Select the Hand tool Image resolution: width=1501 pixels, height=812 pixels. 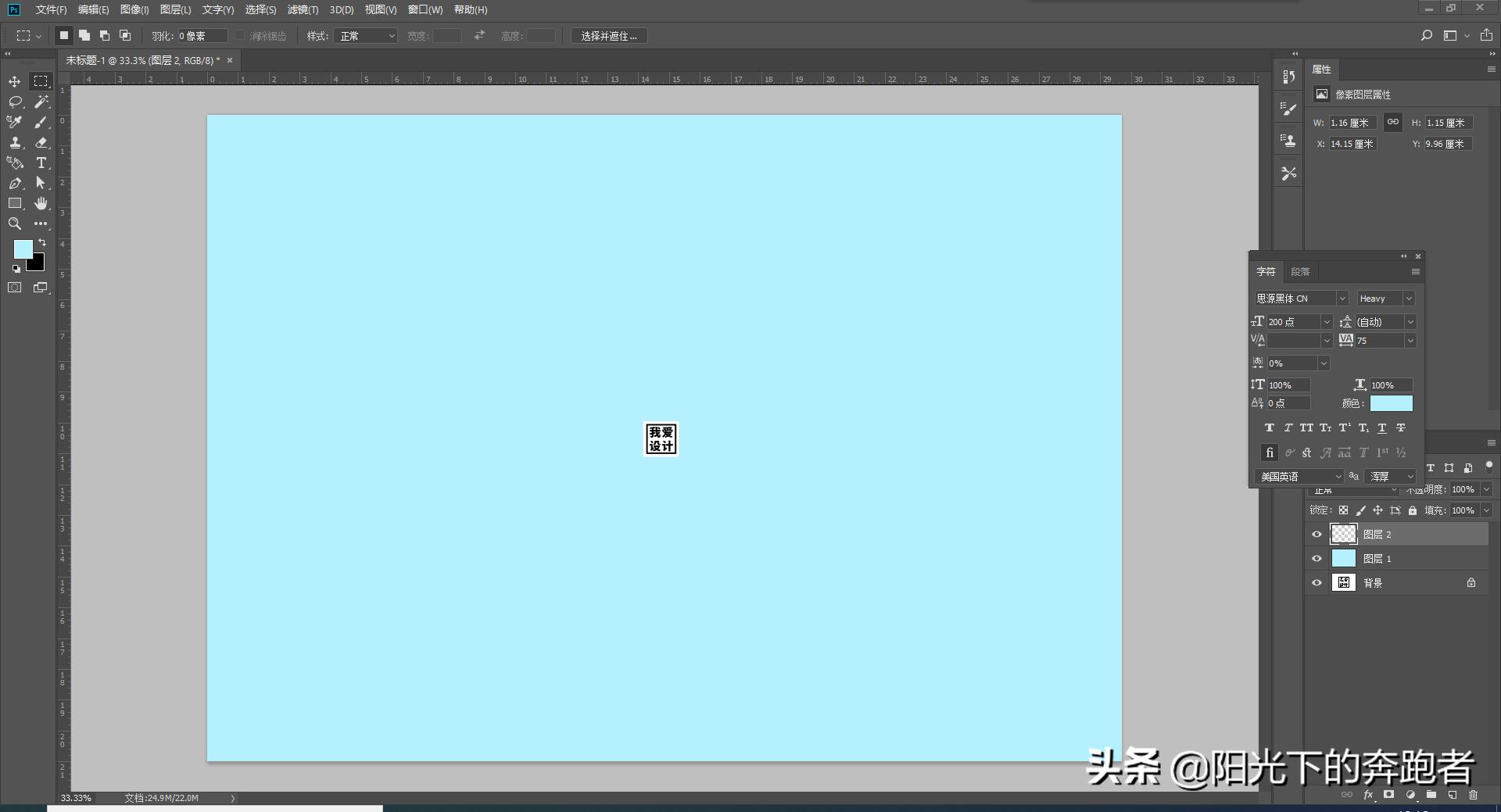pos(41,203)
